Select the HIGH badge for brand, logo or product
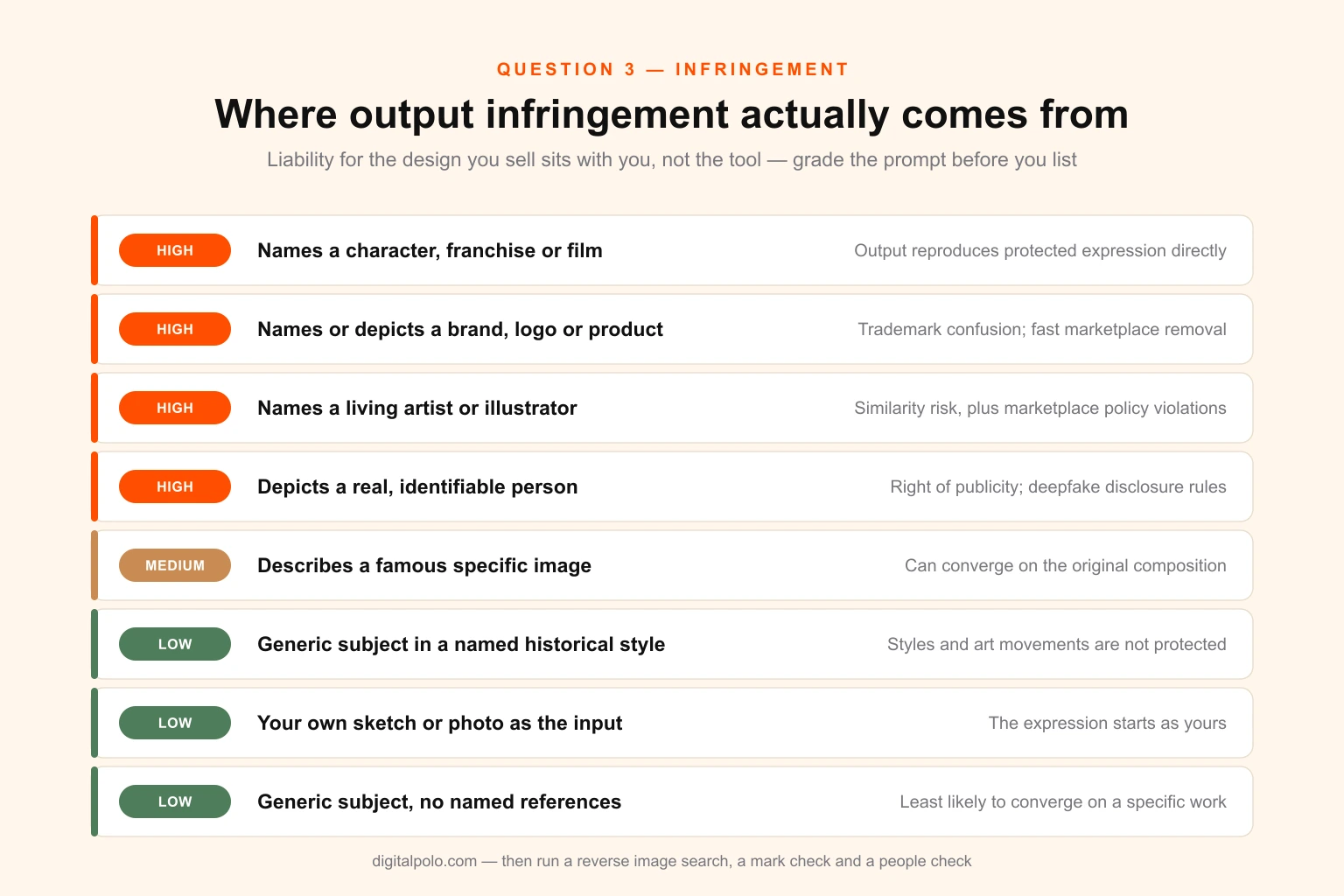This screenshot has height=896, width=1344. (x=175, y=329)
